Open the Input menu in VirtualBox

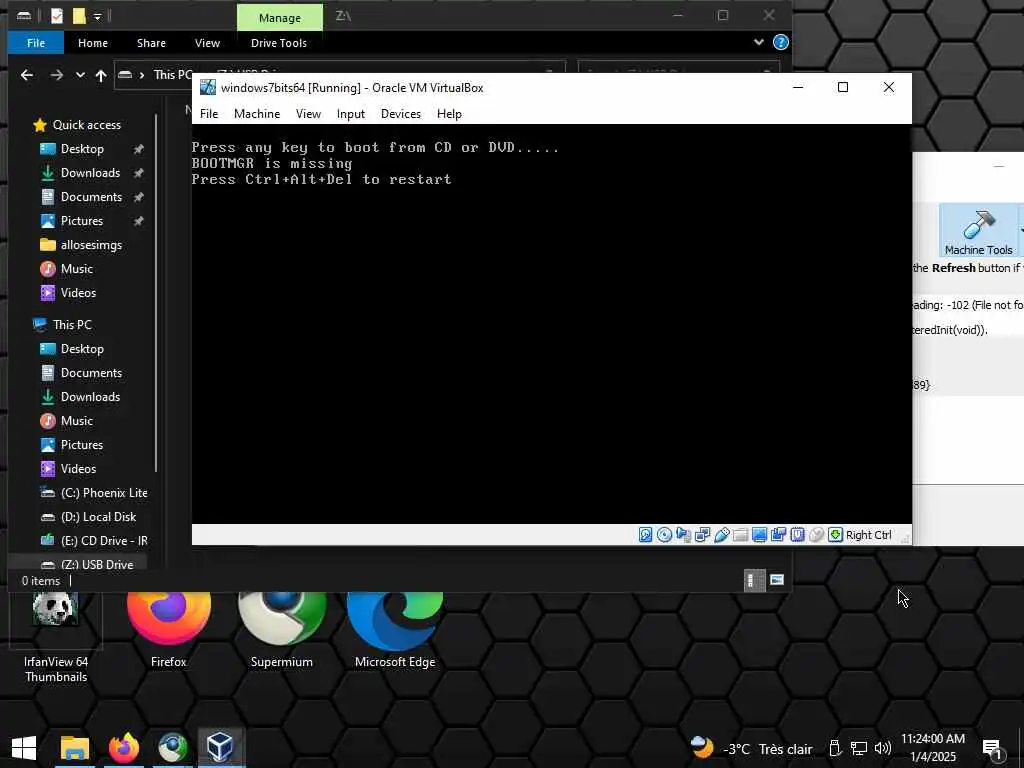click(x=351, y=114)
